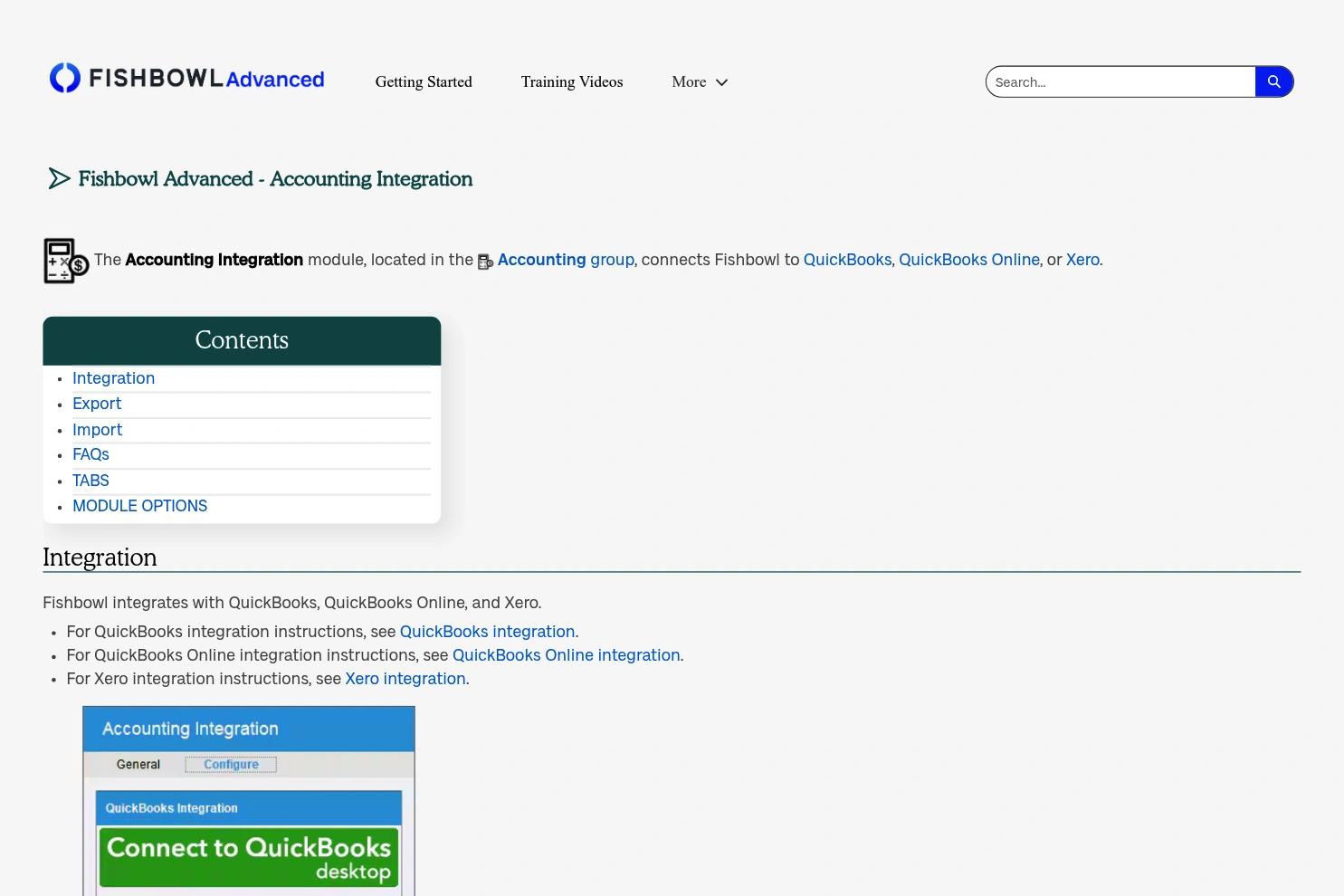1344x896 pixels.
Task: Open the QuickBooks link in the intro
Action: click(847, 260)
